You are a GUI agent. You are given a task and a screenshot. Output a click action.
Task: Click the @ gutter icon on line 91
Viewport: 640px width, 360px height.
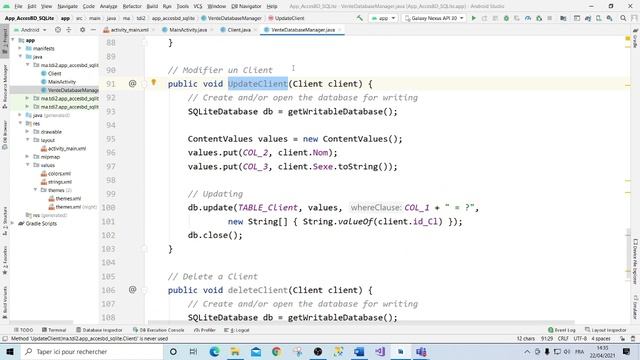click(x=132, y=84)
